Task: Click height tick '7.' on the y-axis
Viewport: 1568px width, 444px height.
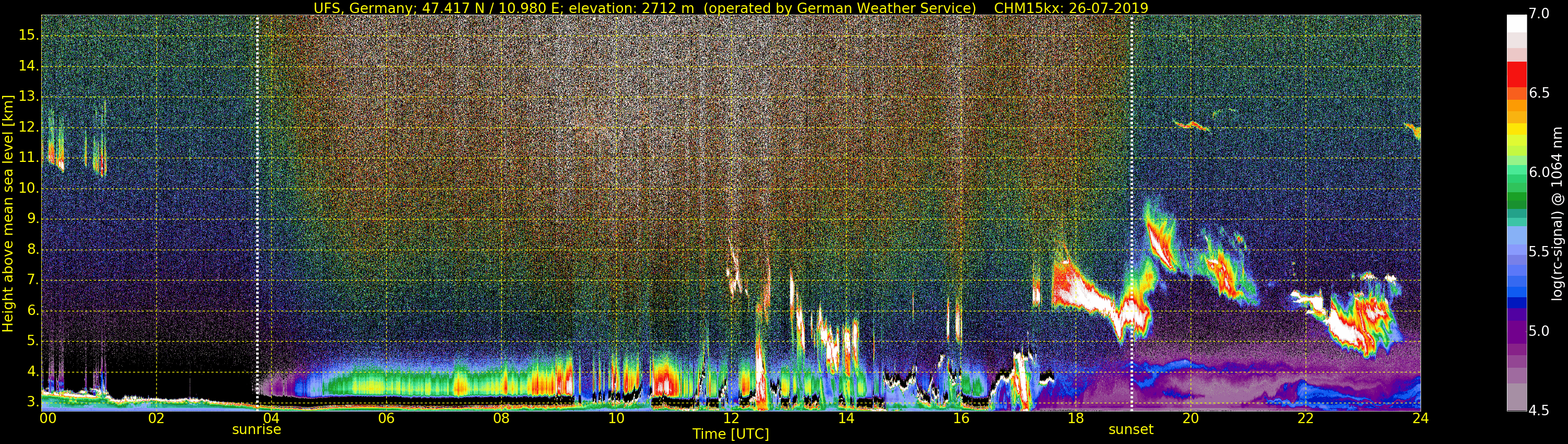Action: pos(32,281)
